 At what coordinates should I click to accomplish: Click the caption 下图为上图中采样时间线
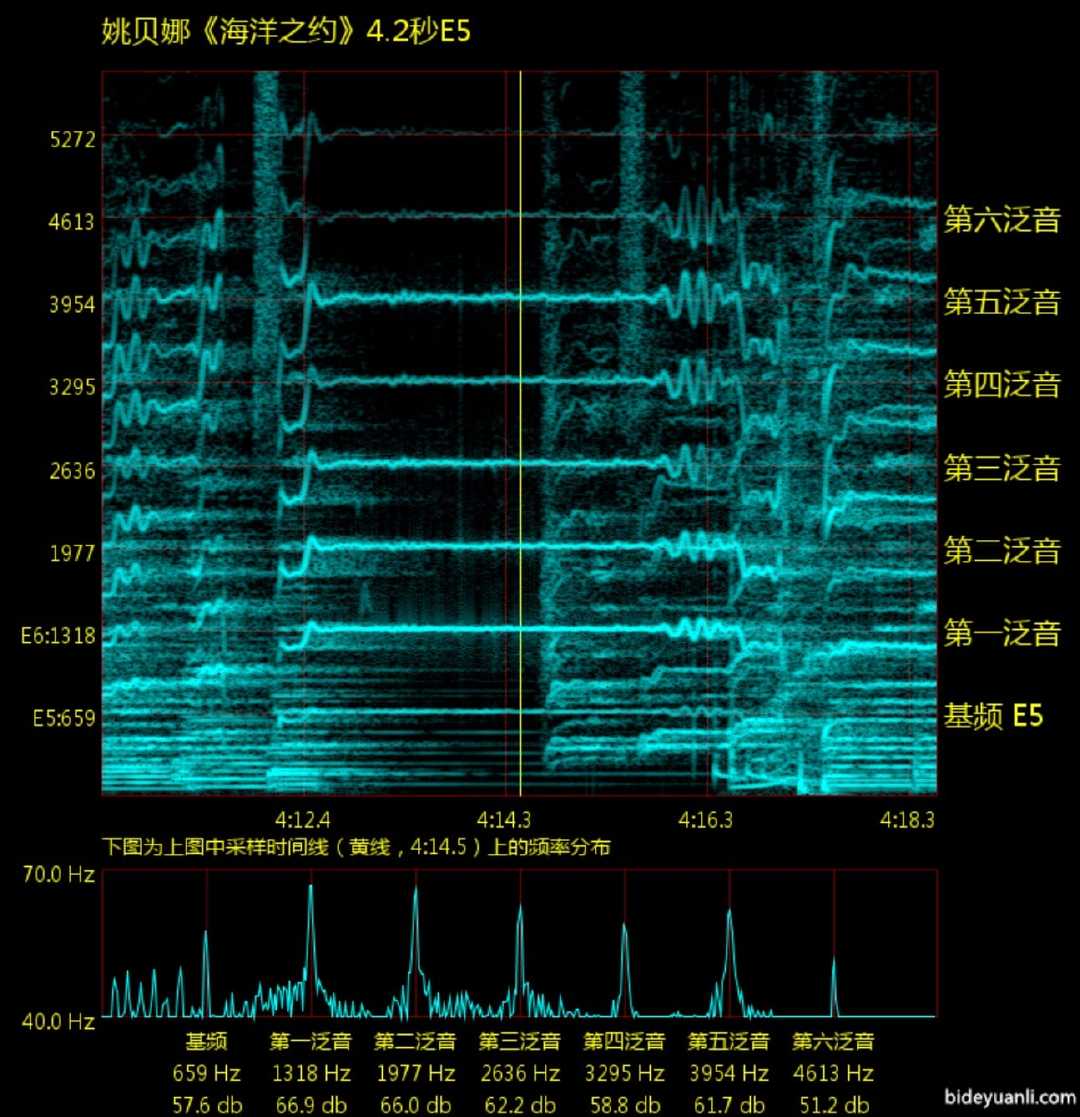(x=356, y=847)
